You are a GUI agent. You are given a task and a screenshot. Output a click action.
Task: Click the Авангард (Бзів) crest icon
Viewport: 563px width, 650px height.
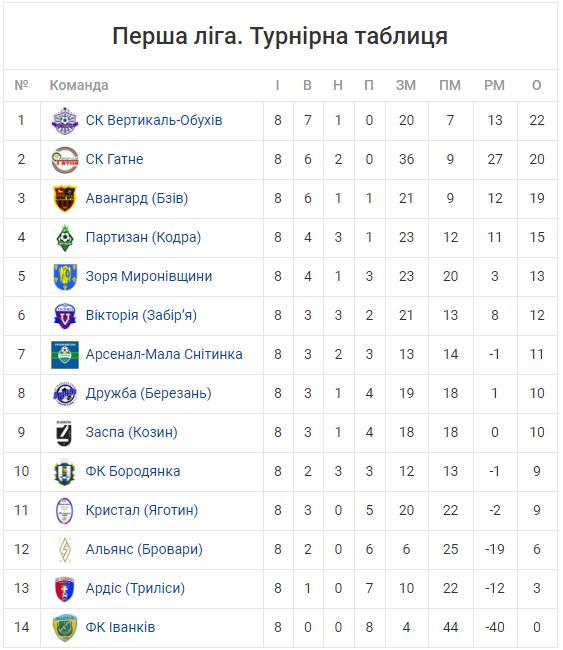tap(65, 199)
